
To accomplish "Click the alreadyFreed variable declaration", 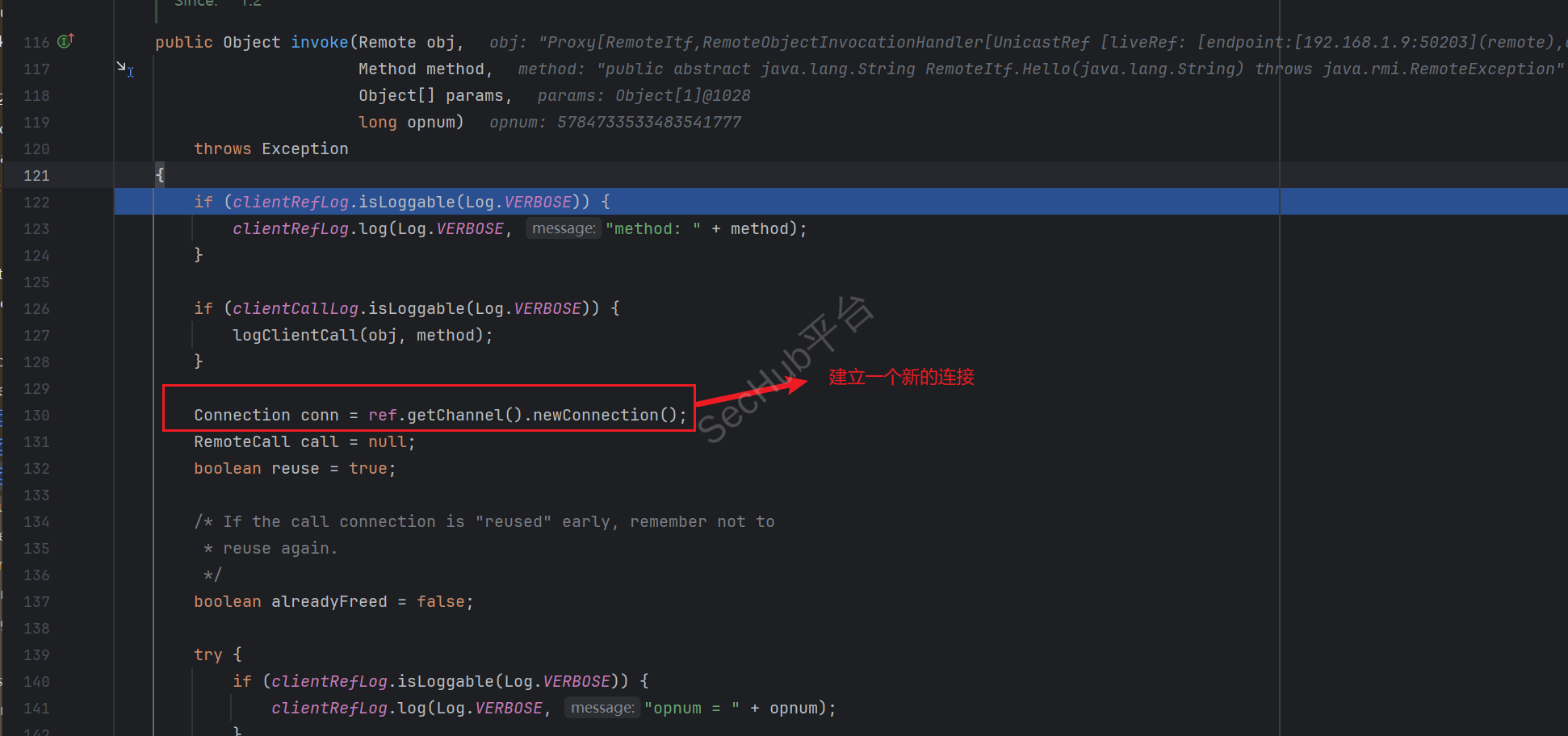I will [x=329, y=601].
